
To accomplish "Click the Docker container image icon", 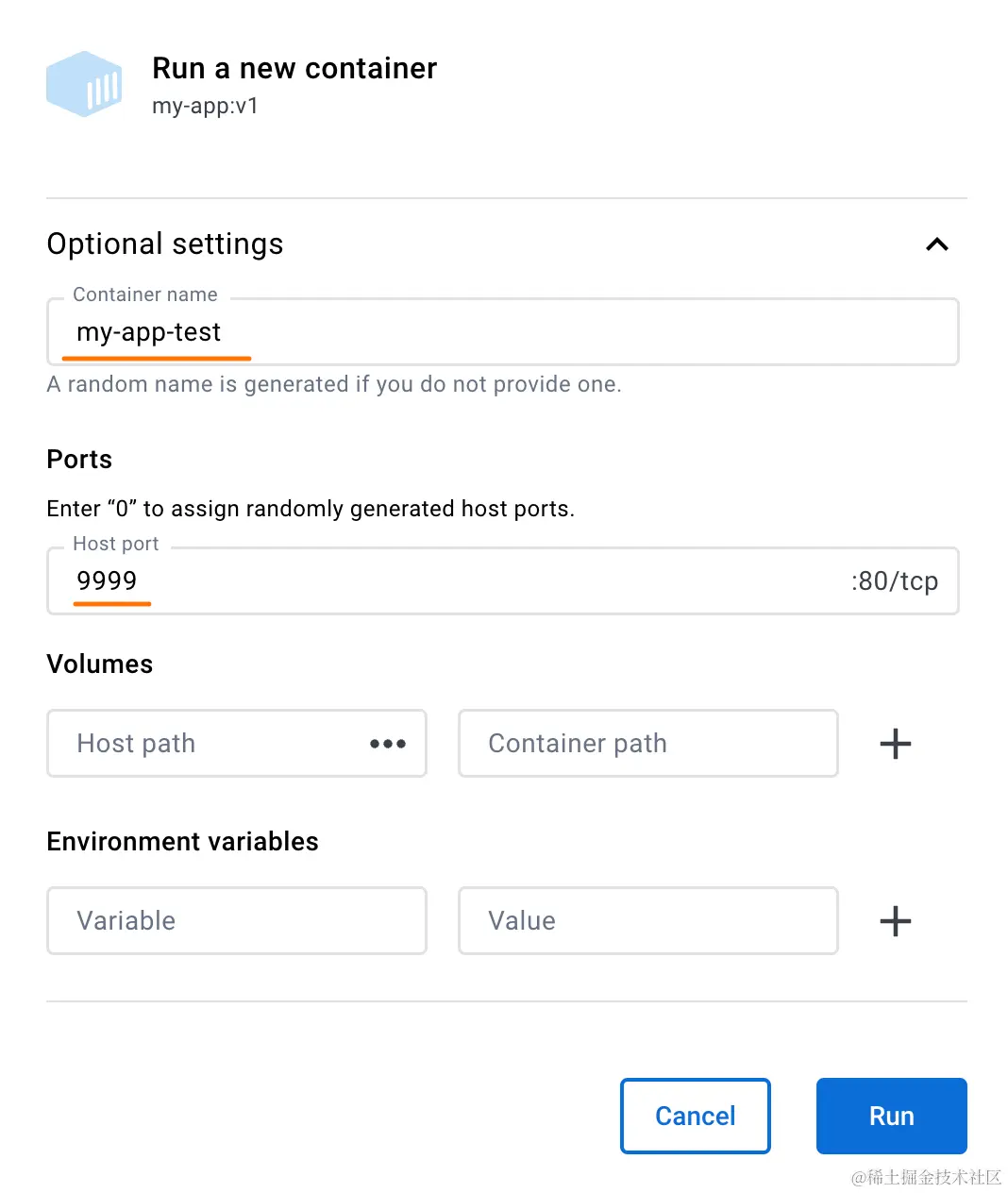I will (x=84, y=84).
